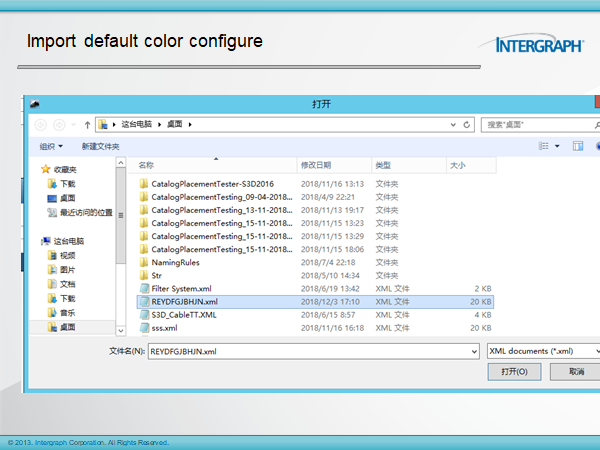Change the view layout icon
Screen dimensions: 600x450
coord(543,146)
